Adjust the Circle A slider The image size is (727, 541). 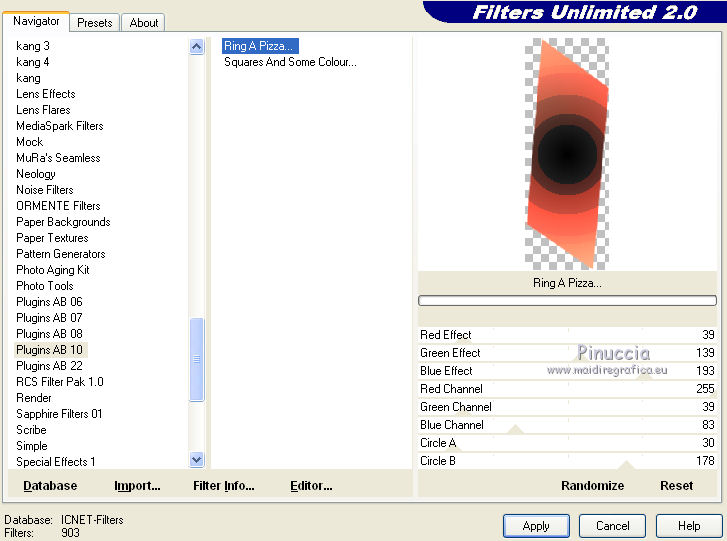pos(567,443)
